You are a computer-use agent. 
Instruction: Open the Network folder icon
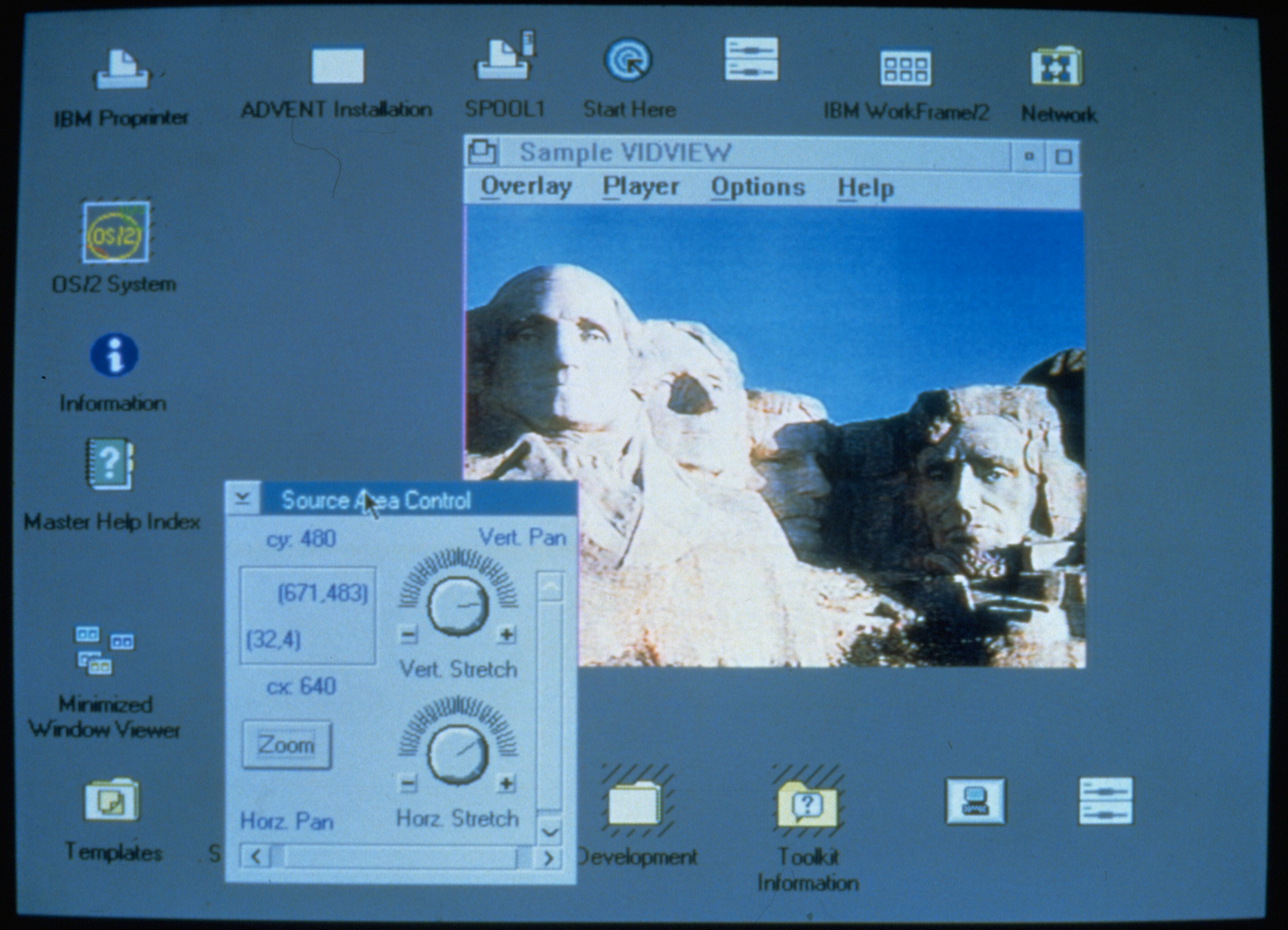click(1057, 66)
